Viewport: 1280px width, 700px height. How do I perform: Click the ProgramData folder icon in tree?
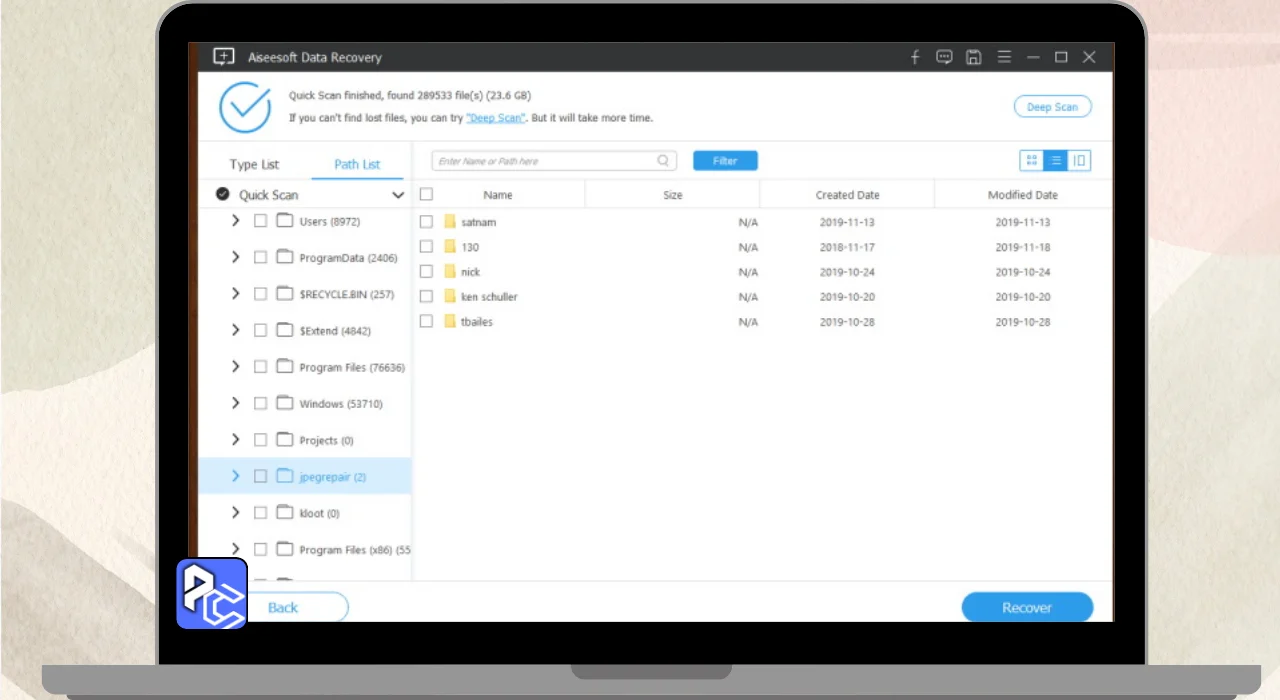(284, 257)
